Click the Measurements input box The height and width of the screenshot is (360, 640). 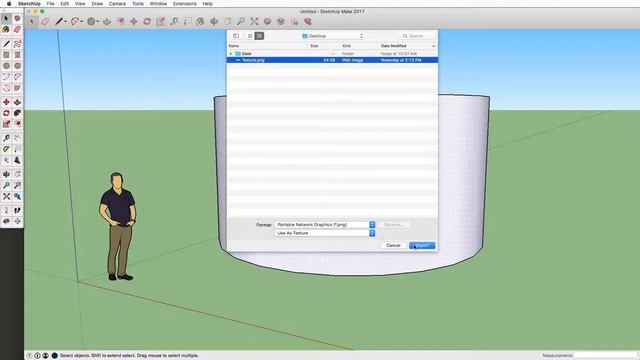coord(606,356)
